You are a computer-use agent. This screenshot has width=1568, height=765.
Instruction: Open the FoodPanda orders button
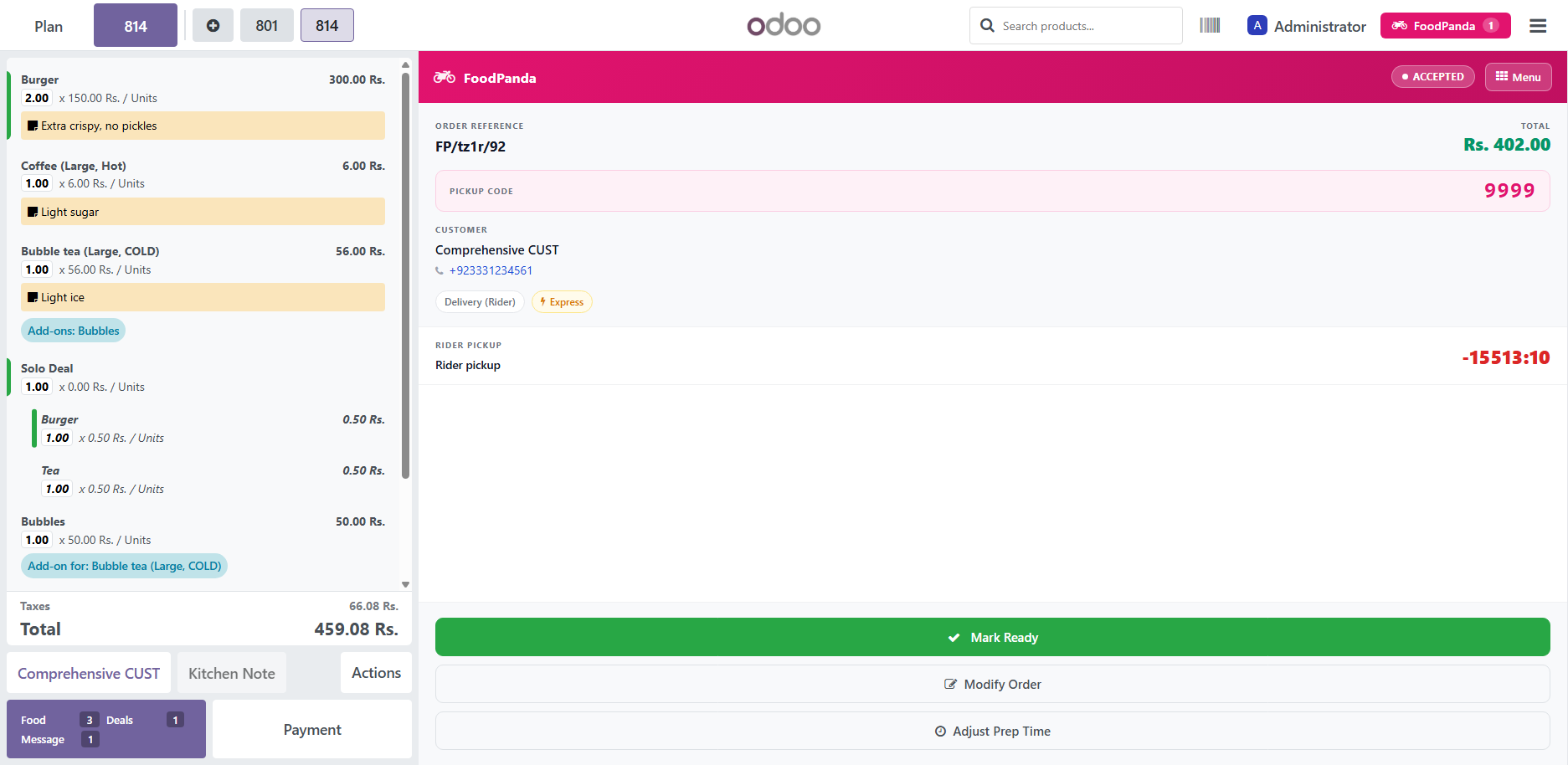tap(1445, 26)
